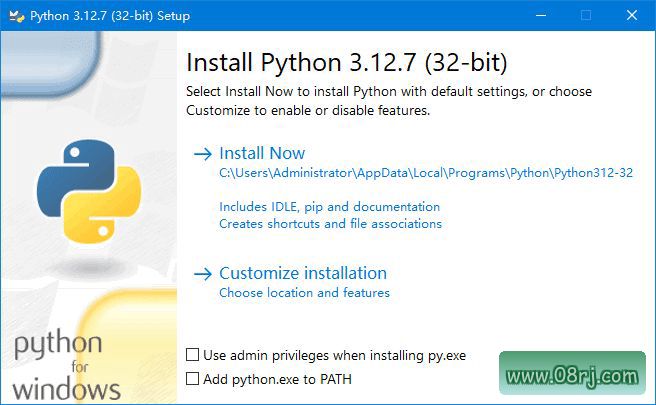Click the default install path under Install Now
656x405 pixels.
(x=426, y=173)
